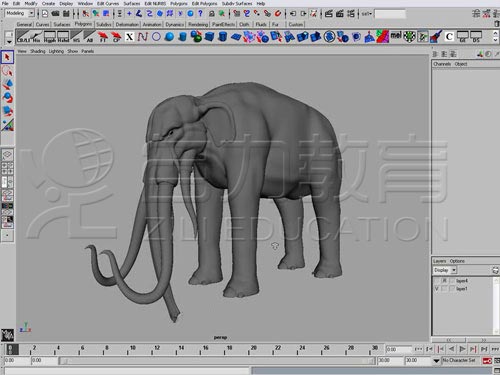Viewport: 500px width, 375px height.
Task: Open the Shading panel menu
Action: pyautogui.click(x=38, y=51)
